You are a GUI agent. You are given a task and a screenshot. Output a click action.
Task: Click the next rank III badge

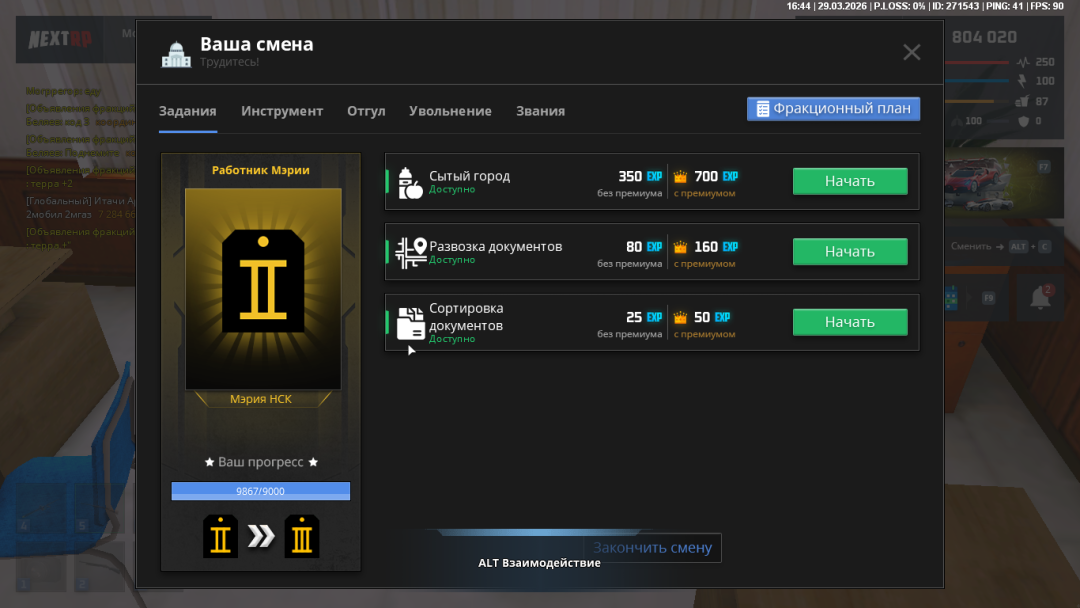[x=302, y=537]
